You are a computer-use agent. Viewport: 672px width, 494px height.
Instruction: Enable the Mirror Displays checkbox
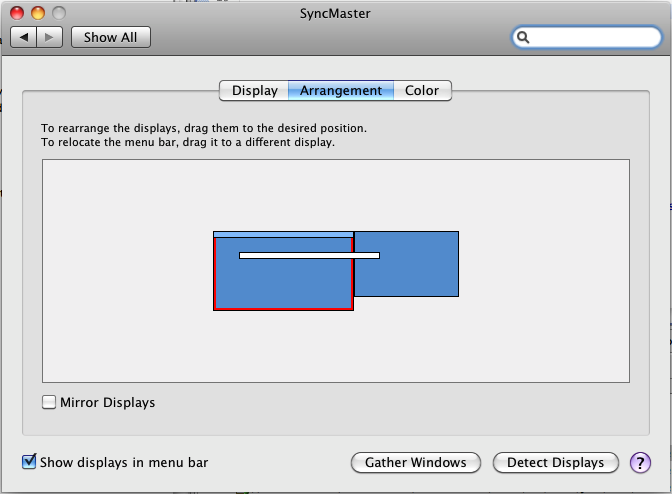(x=49, y=402)
